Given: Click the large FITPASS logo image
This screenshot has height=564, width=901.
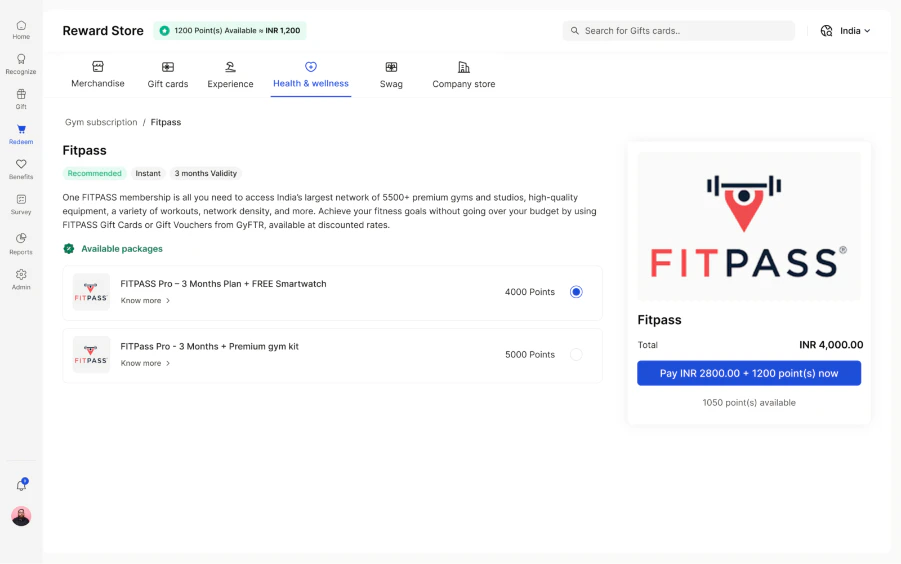Looking at the screenshot, I should coord(749,226).
